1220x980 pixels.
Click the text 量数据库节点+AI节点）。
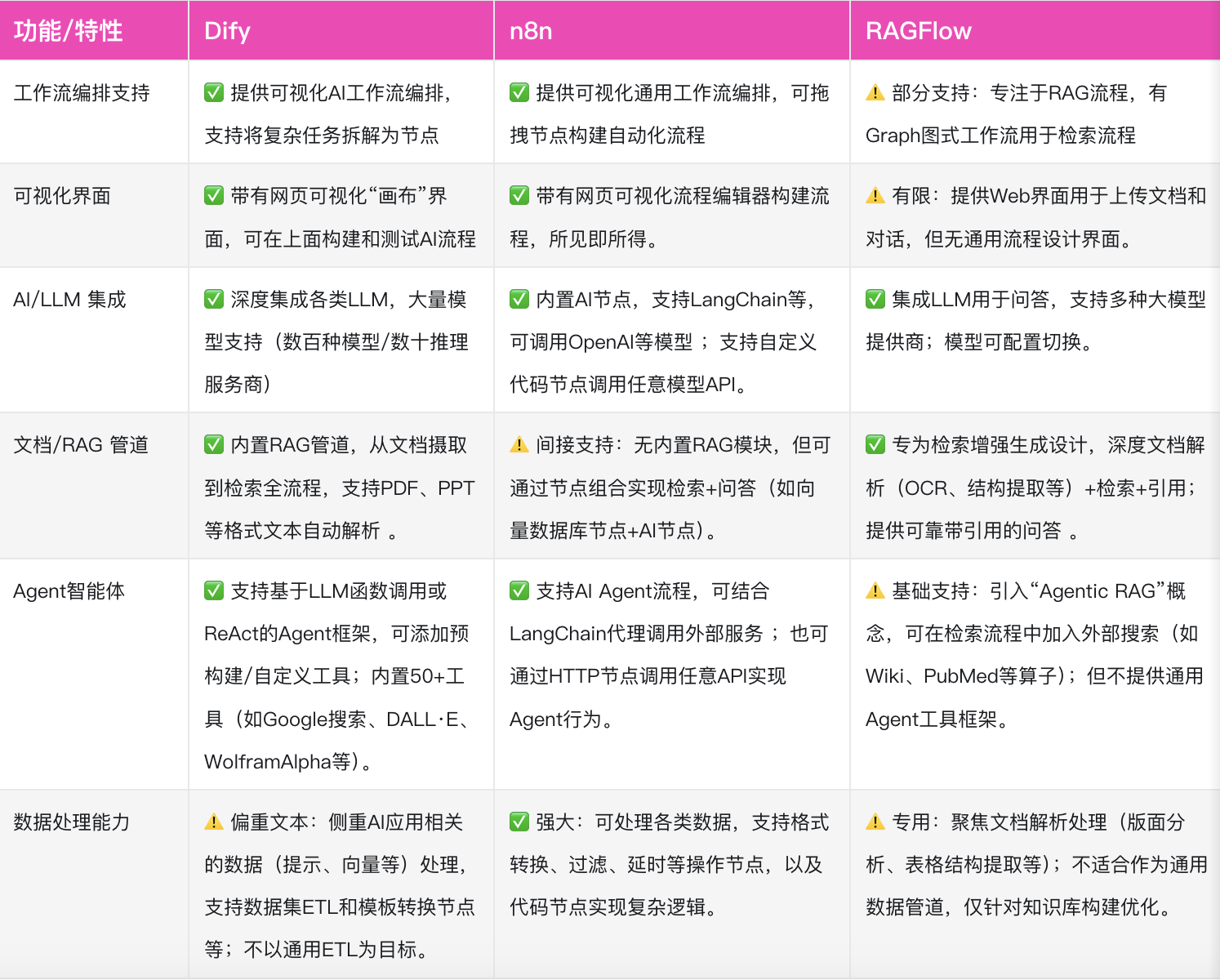point(614,531)
